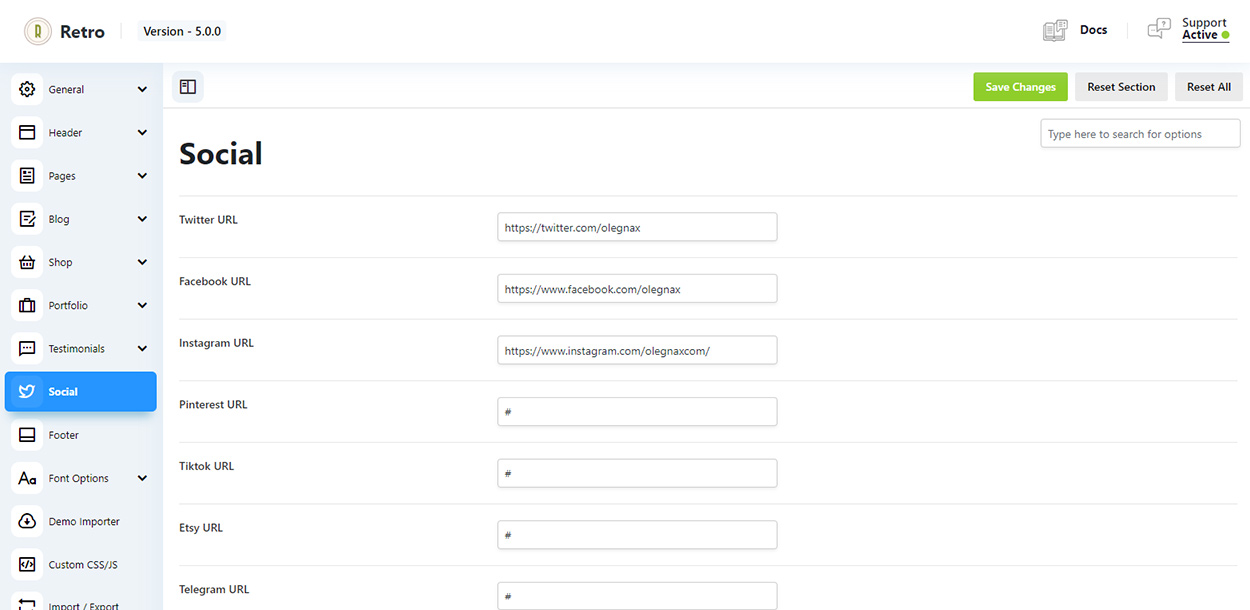Click the Save Changes button
1250x610 pixels.
click(x=1020, y=87)
